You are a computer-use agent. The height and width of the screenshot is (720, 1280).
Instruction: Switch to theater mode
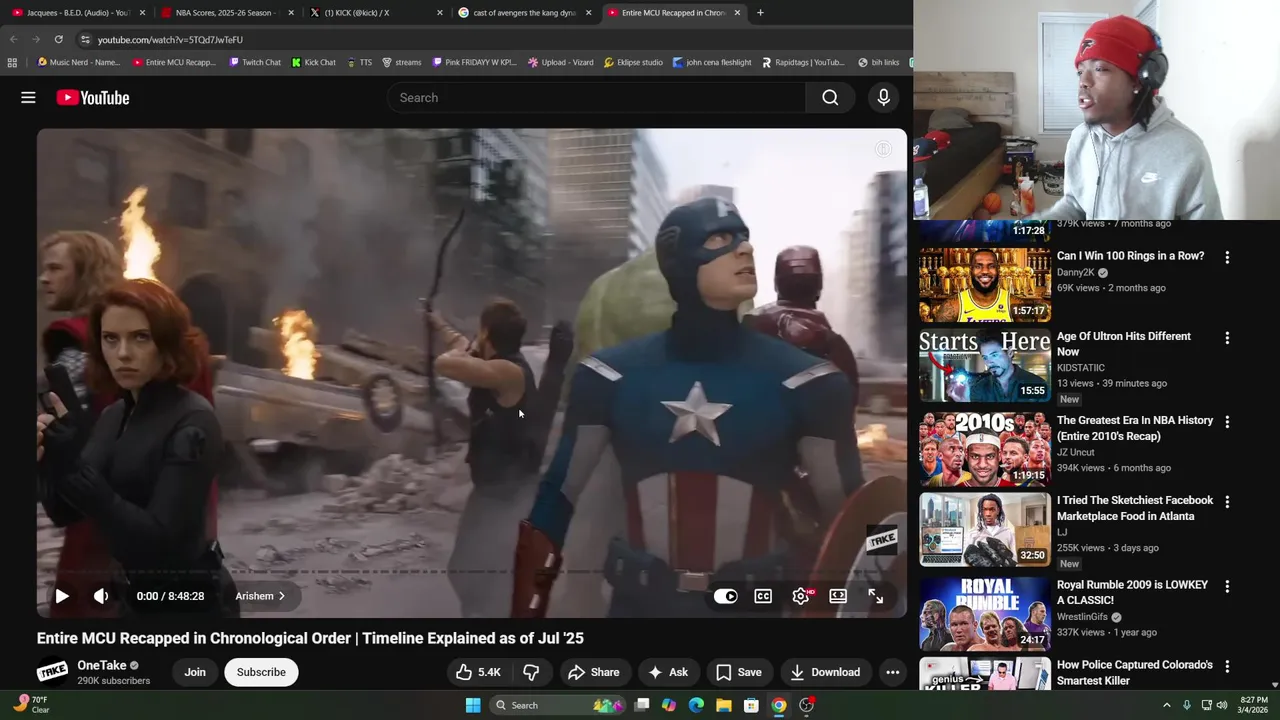[x=838, y=596]
